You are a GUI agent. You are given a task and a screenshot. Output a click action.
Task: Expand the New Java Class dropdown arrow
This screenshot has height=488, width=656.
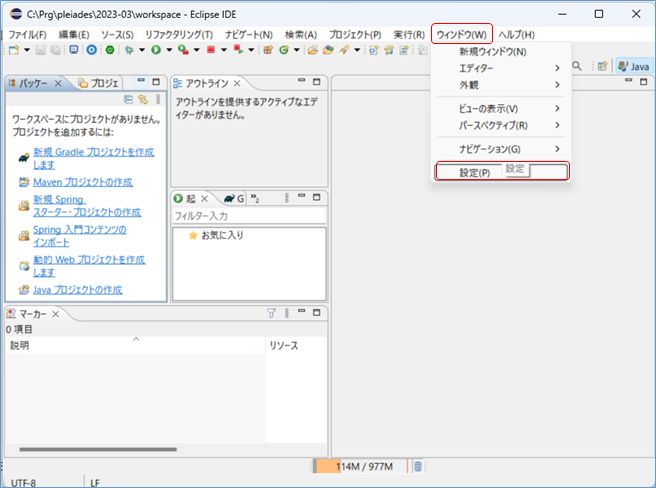pos(297,50)
